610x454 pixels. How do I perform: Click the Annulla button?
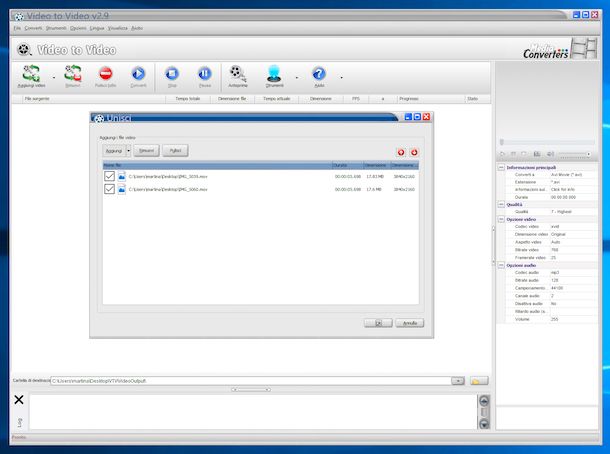(410, 323)
